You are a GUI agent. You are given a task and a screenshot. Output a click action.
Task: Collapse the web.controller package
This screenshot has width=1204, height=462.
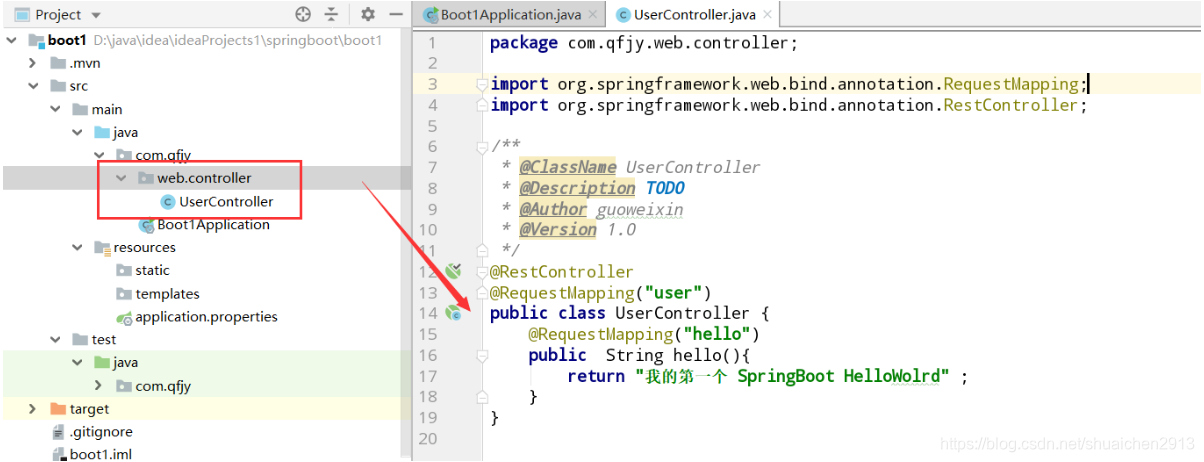pos(121,178)
